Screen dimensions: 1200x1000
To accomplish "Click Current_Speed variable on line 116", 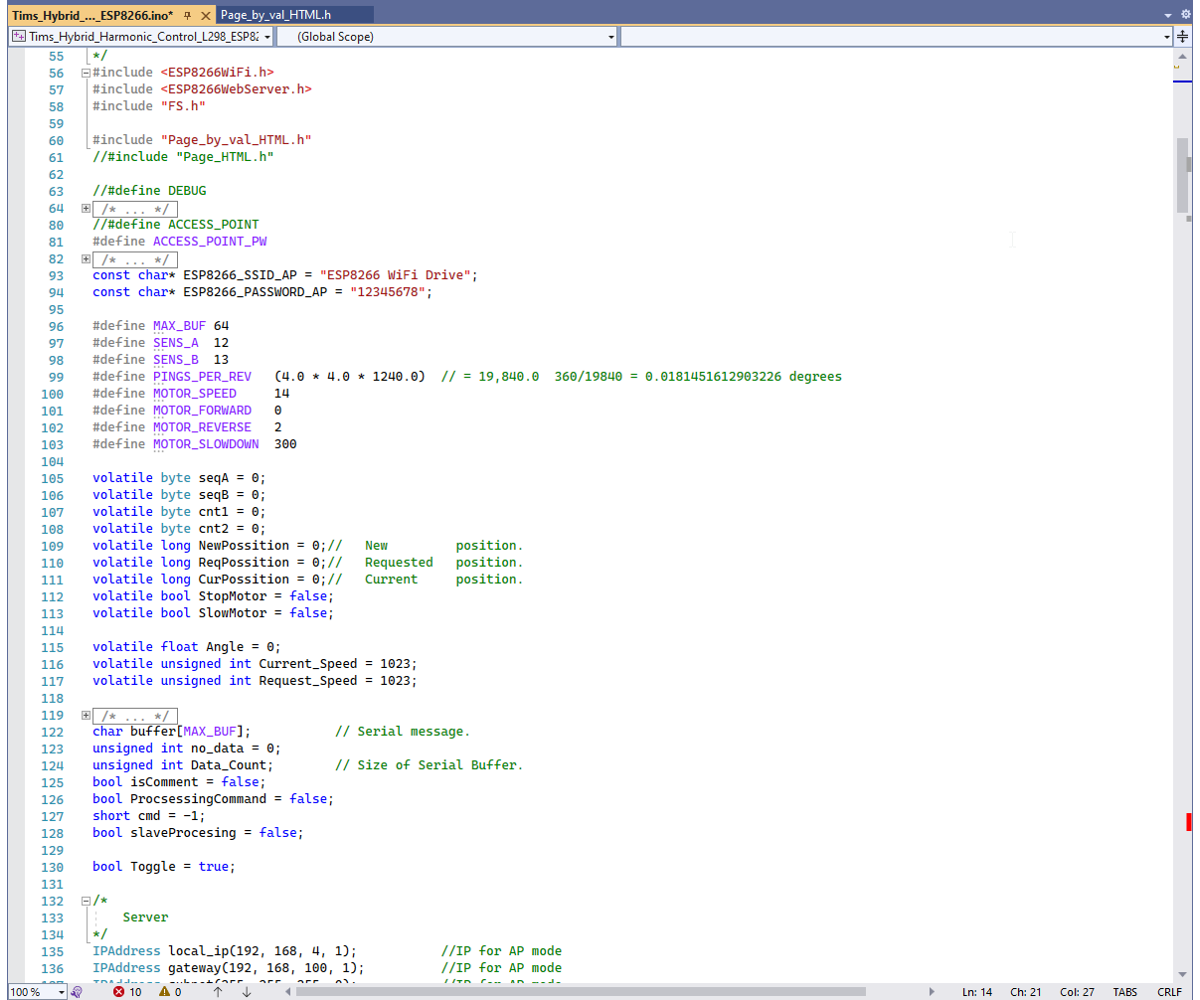I will [x=308, y=664].
